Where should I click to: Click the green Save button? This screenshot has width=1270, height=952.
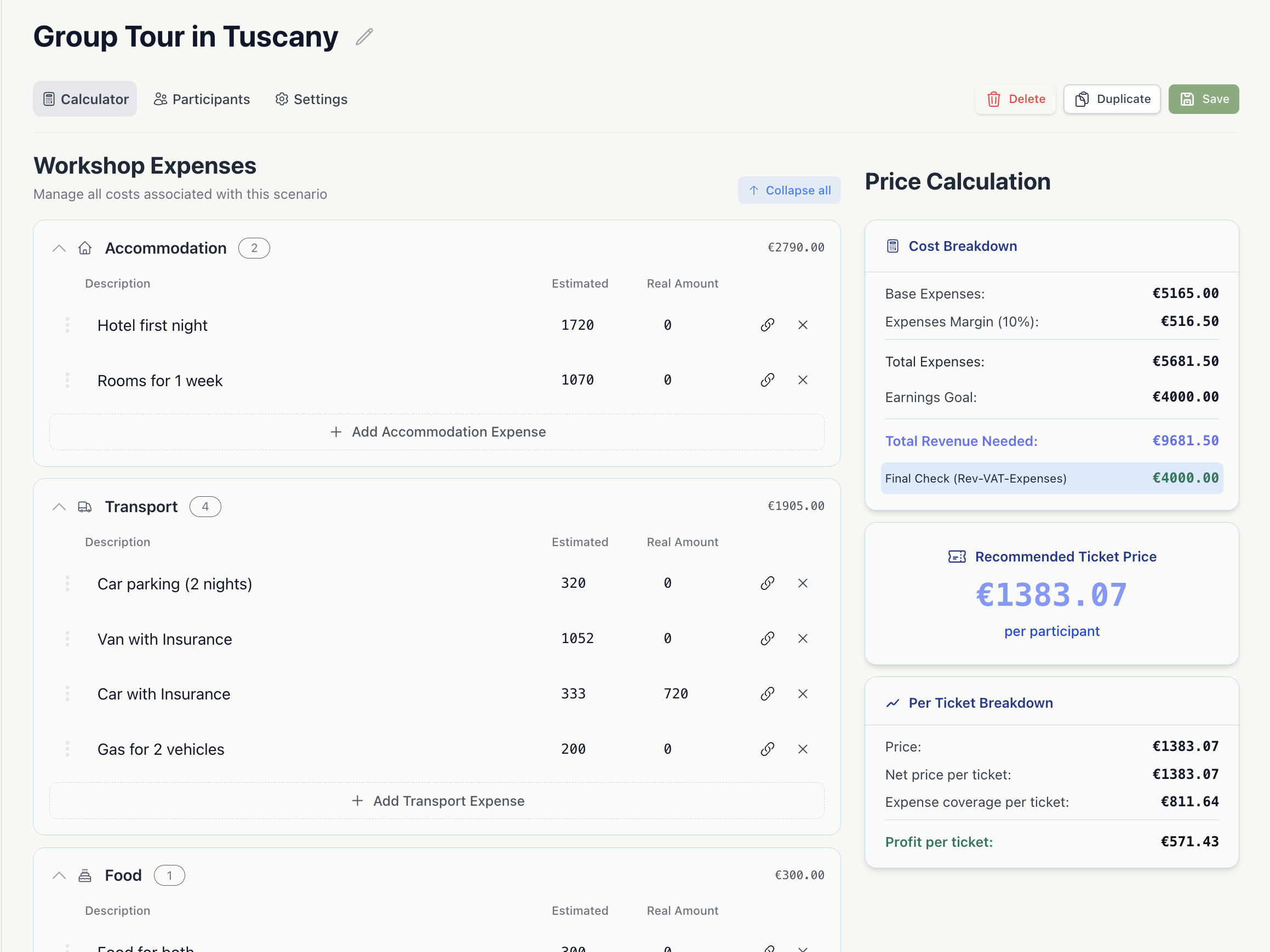pyautogui.click(x=1203, y=99)
